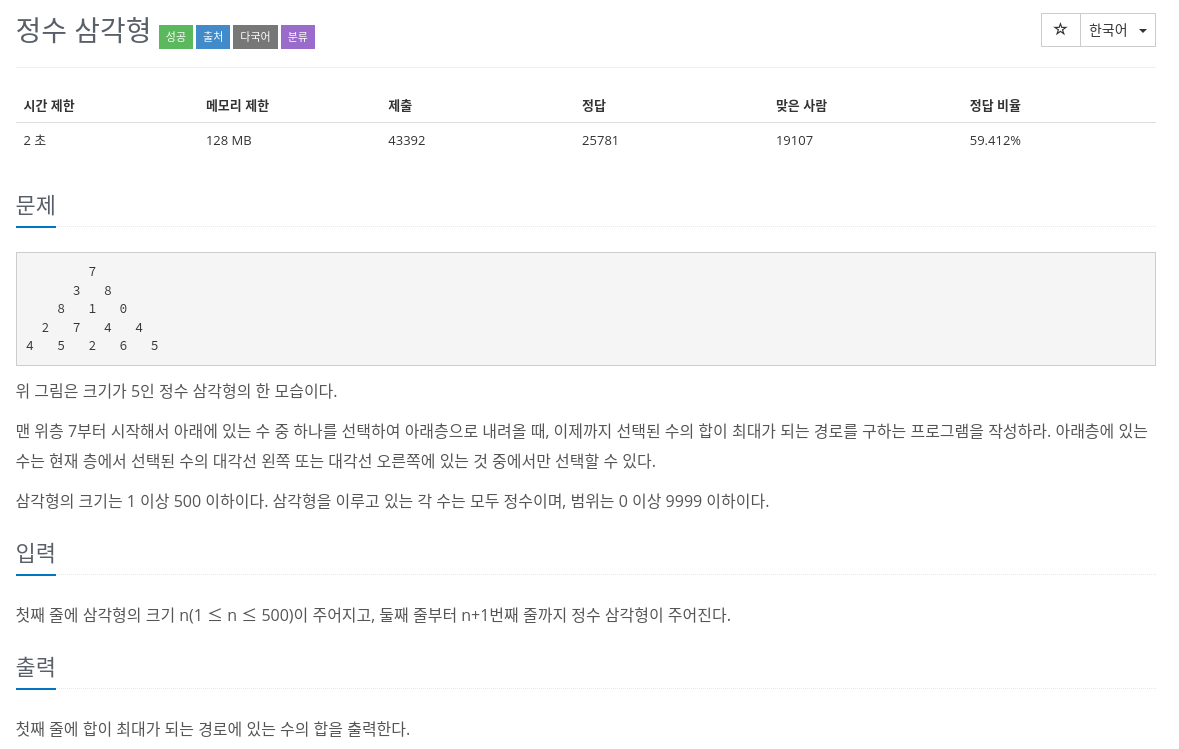Click the sentence starting 삼각형의 크기는 1 이상
The height and width of the screenshot is (749, 1179).
pos(392,502)
